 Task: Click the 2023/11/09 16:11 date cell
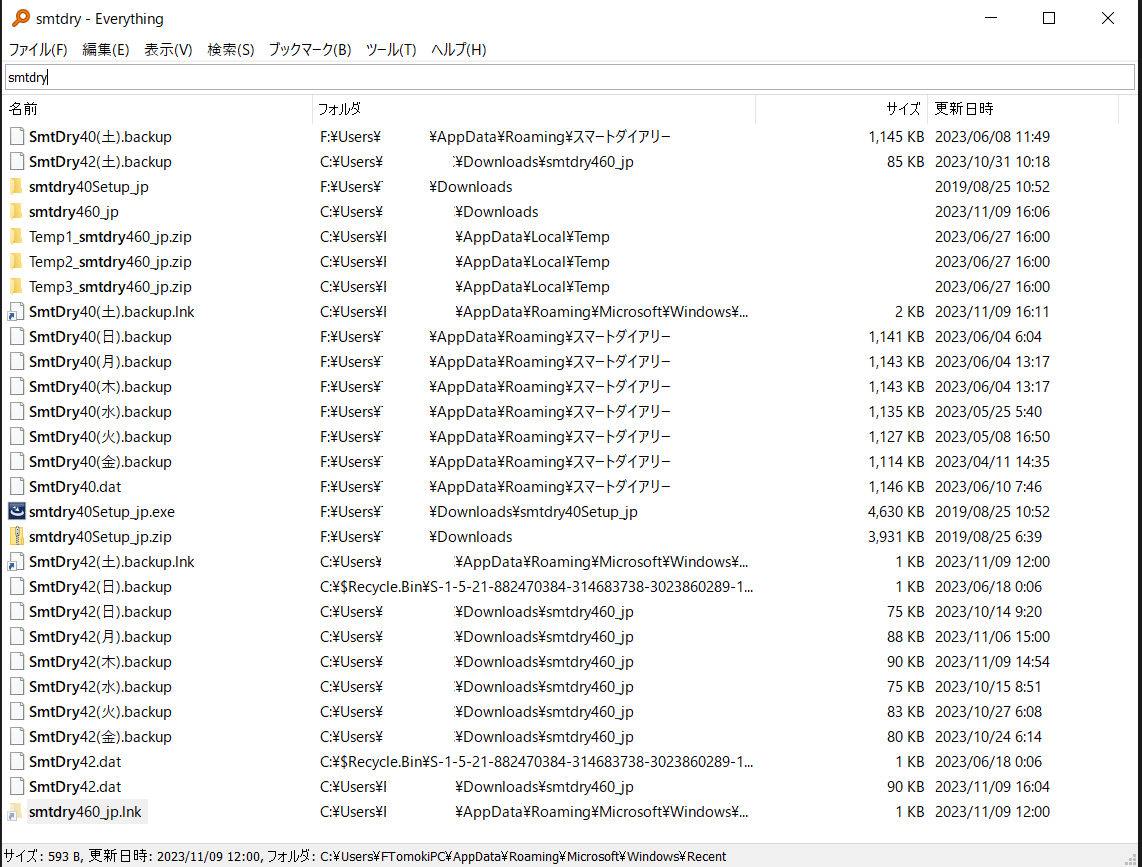(992, 312)
